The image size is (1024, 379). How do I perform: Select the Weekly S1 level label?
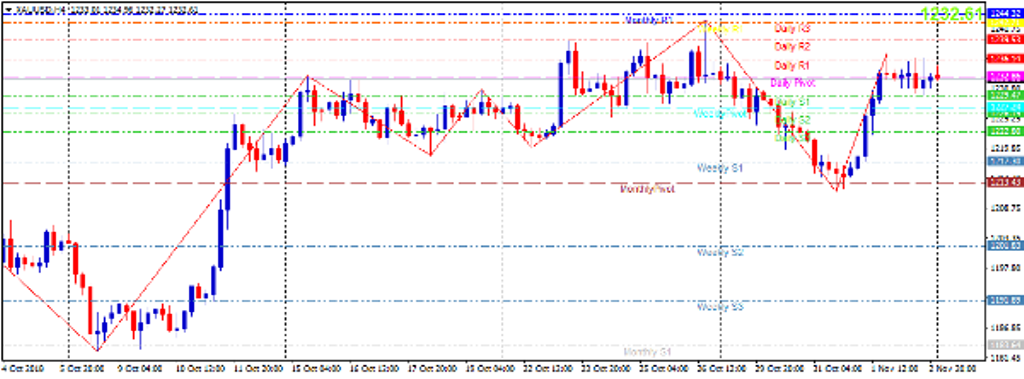tap(721, 168)
